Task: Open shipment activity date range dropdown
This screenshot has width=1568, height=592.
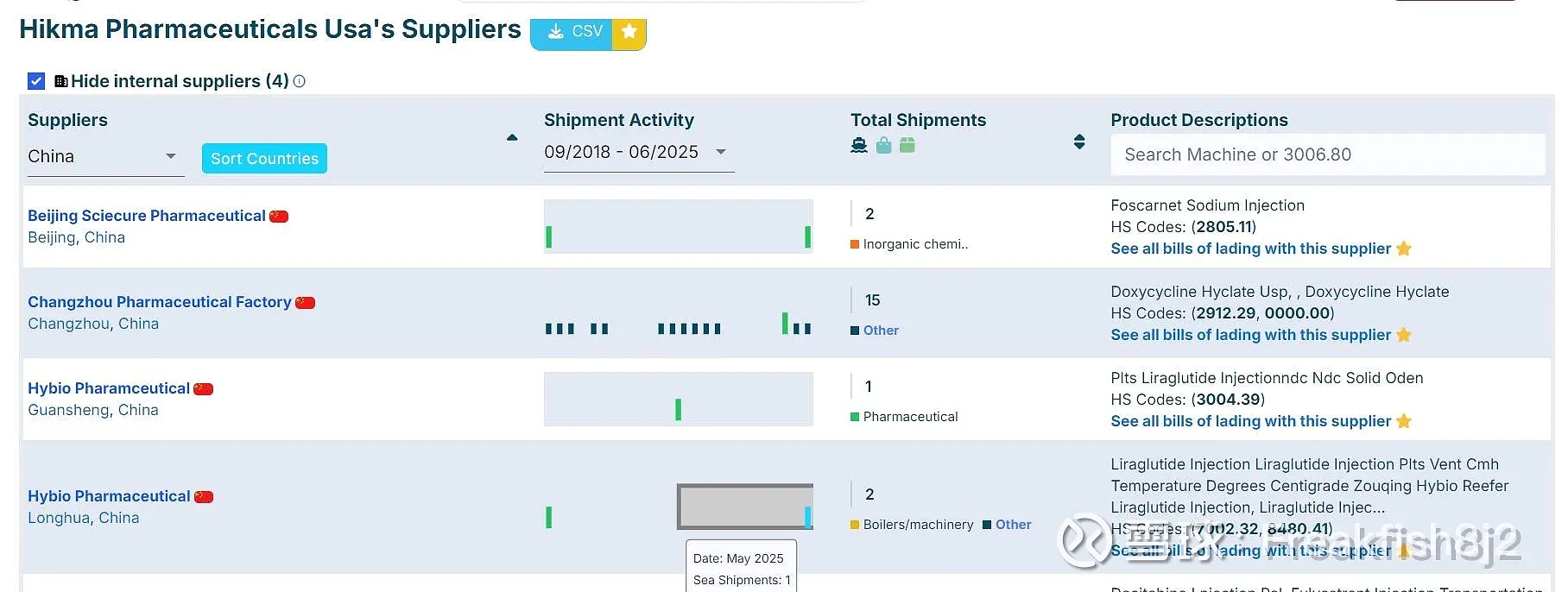Action: [x=638, y=153]
